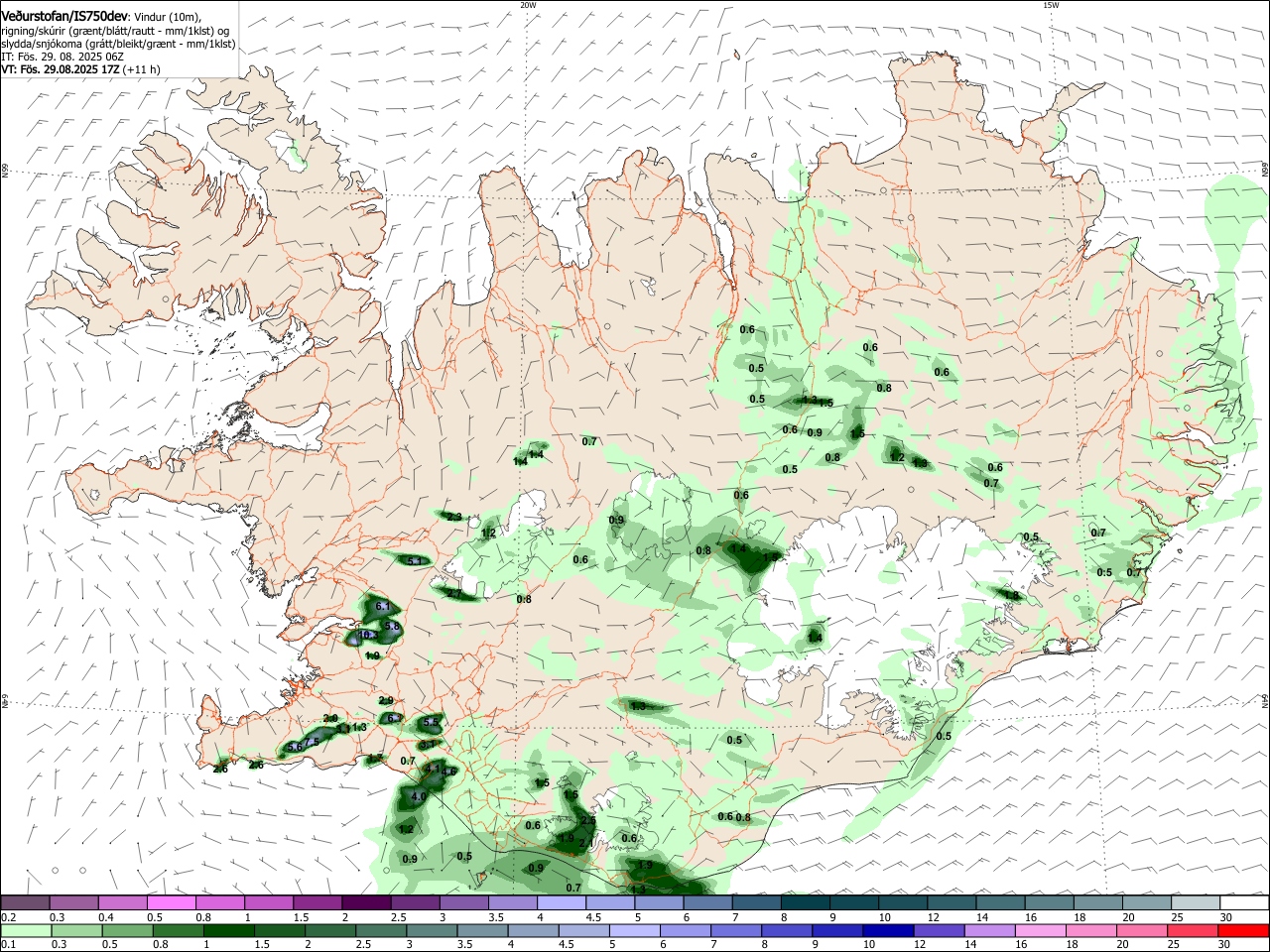Image resolution: width=1270 pixels, height=952 pixels.
Task: Click the dark purple swatch right of 2, upper legend row
Action: [366, 902]
